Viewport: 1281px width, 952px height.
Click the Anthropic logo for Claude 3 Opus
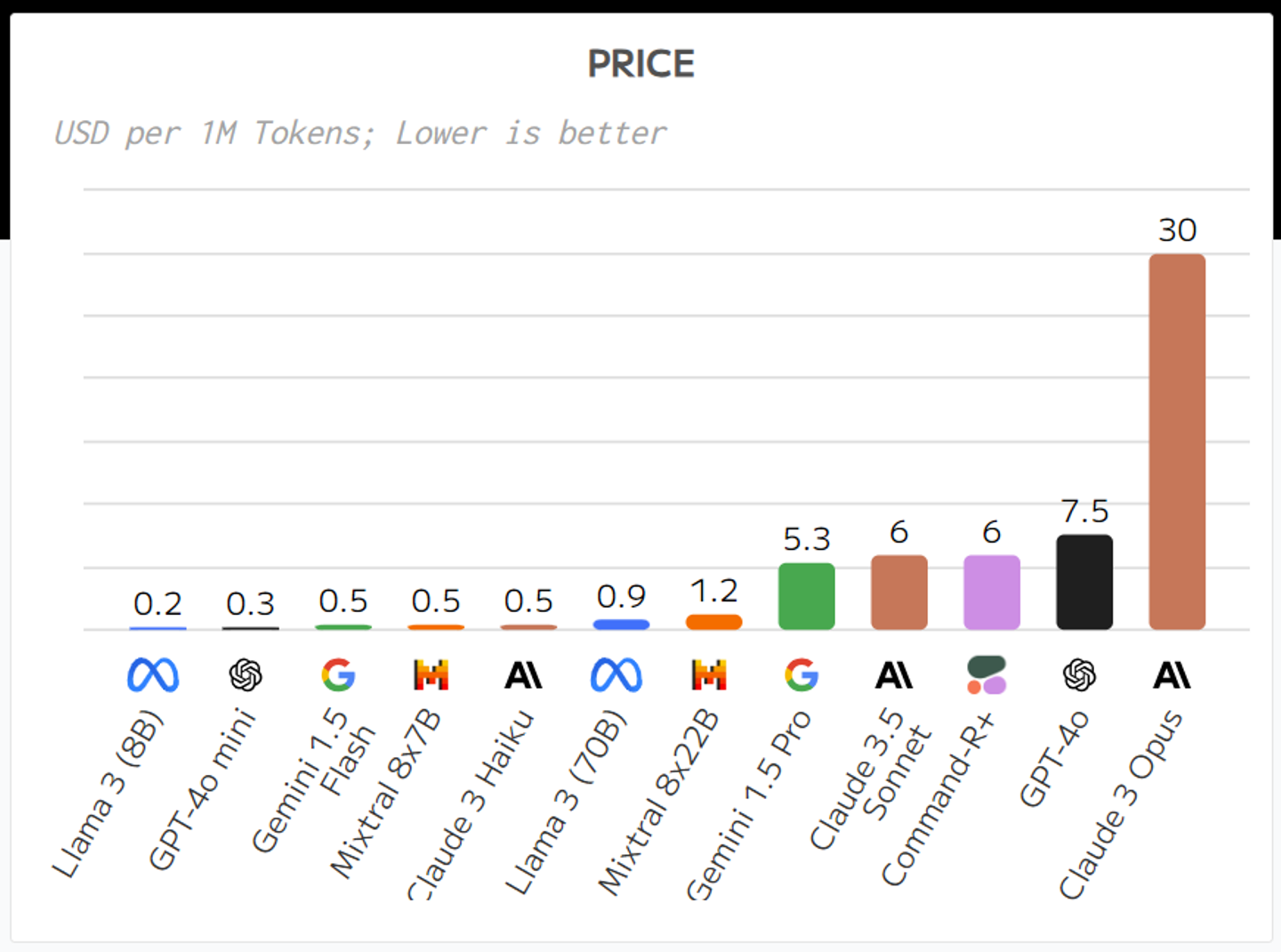pos(1172,676)
